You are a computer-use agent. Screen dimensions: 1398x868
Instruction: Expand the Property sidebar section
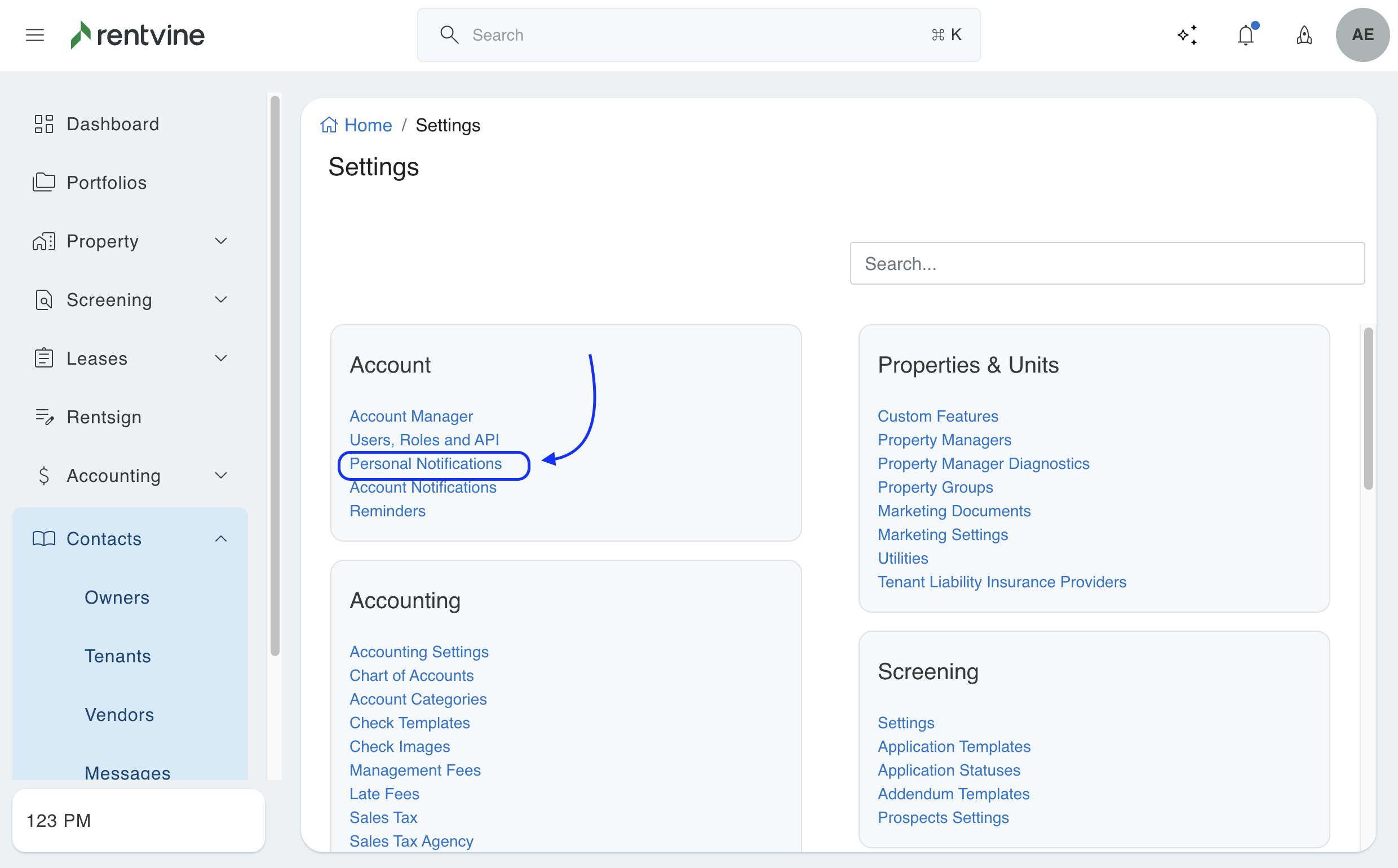point(221,241)
